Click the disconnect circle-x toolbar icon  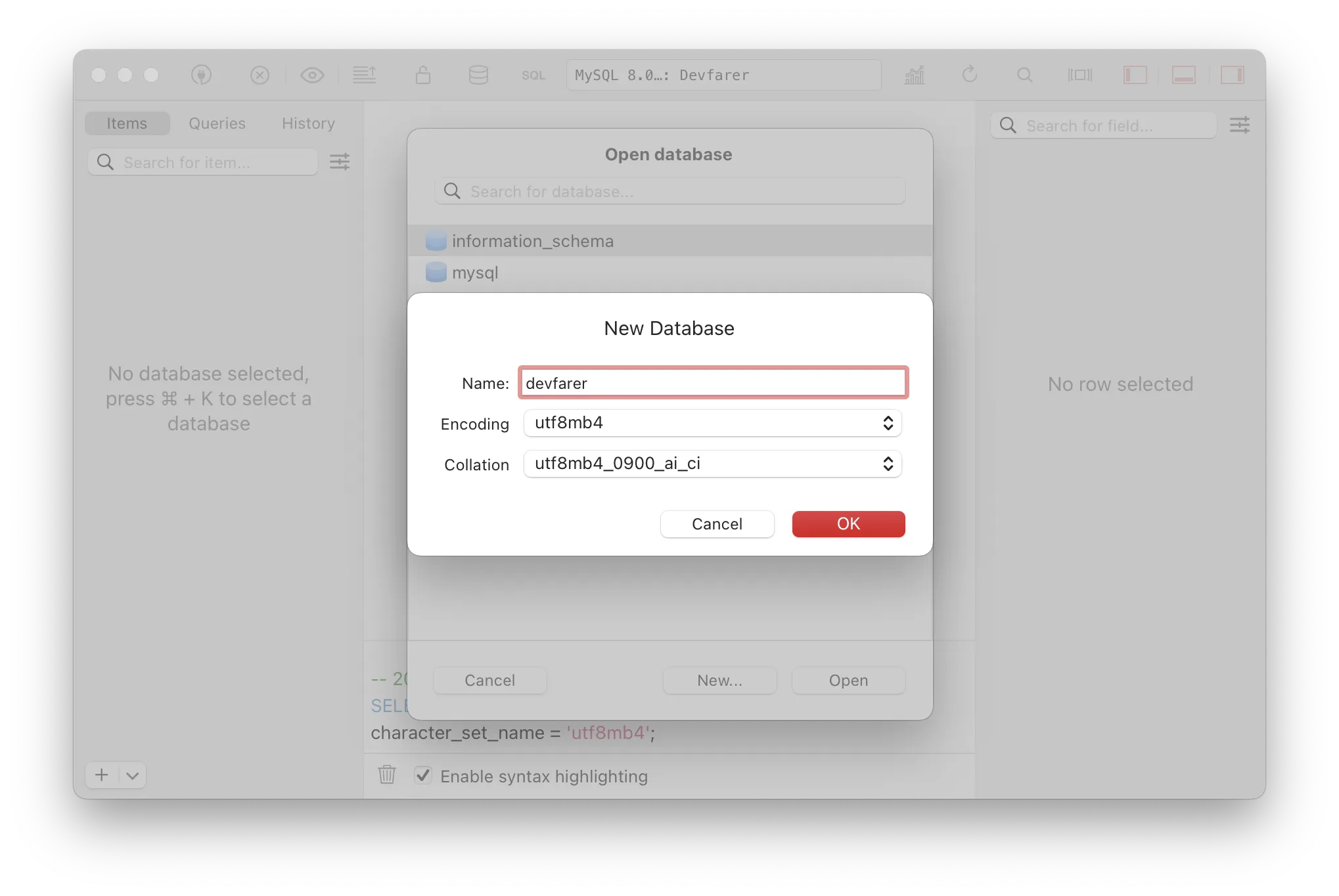(260, 75)
